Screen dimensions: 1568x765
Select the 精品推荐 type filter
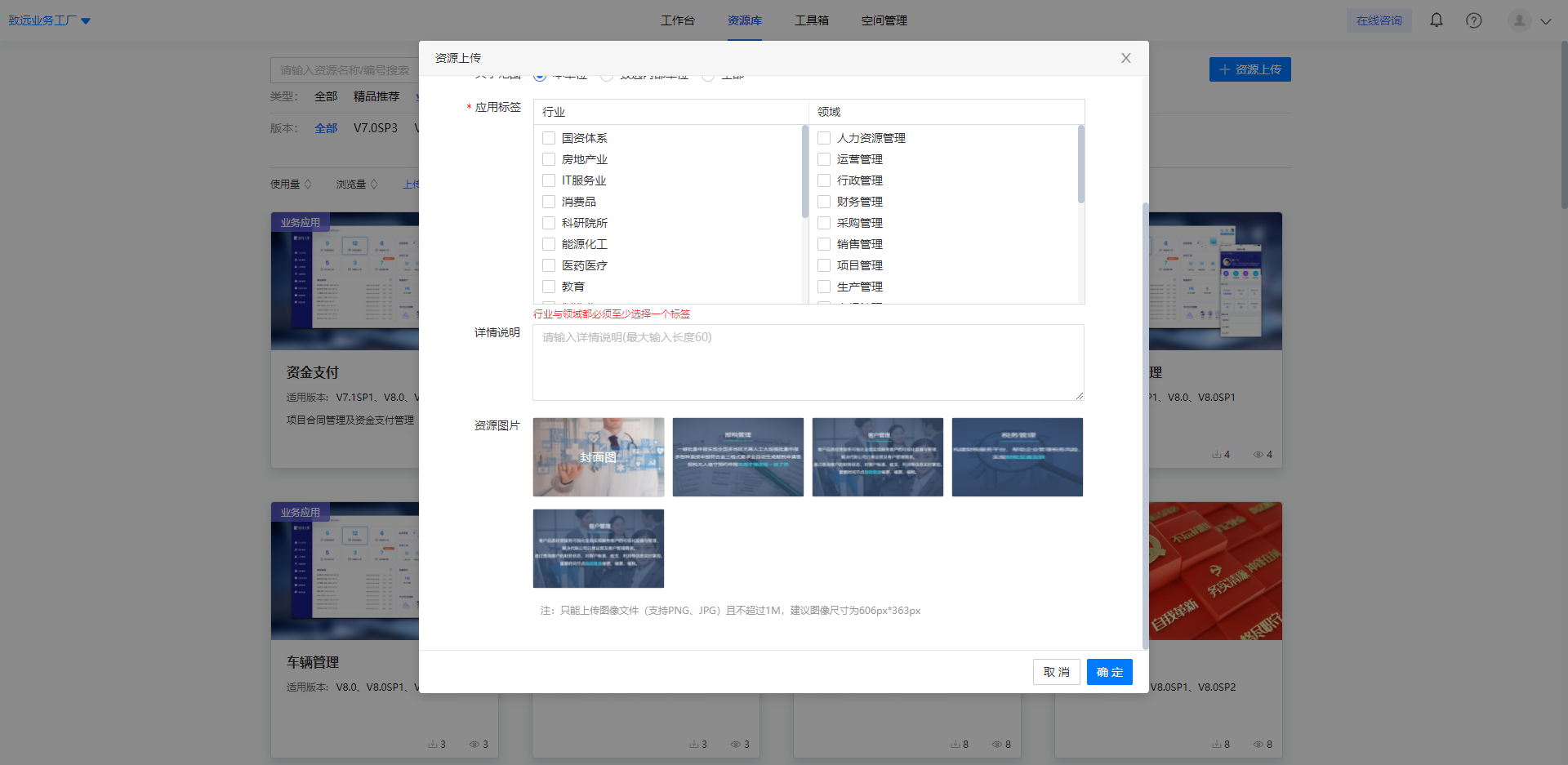[376, 96]
